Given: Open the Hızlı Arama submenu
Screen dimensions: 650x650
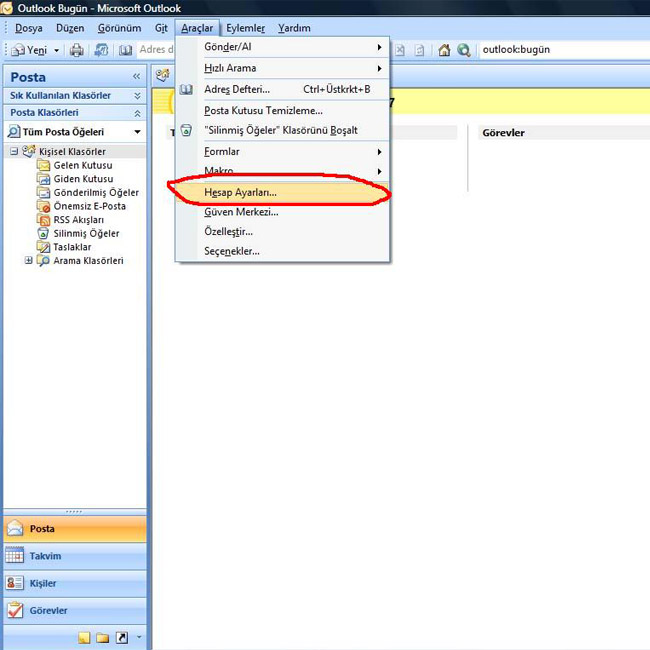Looking at the screenshot, I should 282,68.
